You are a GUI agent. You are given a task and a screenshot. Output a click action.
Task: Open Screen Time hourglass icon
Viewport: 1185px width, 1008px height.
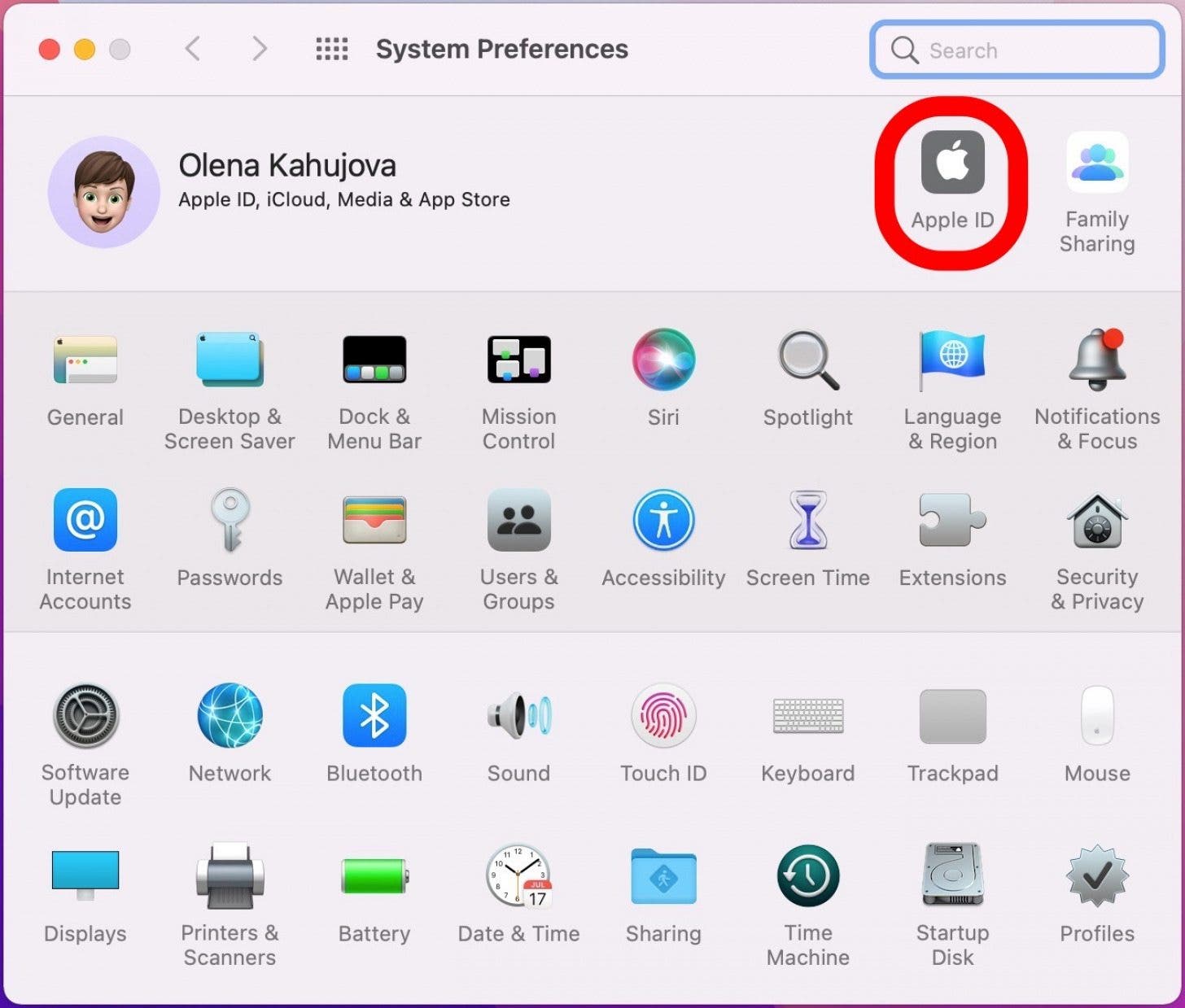(807, 521)
